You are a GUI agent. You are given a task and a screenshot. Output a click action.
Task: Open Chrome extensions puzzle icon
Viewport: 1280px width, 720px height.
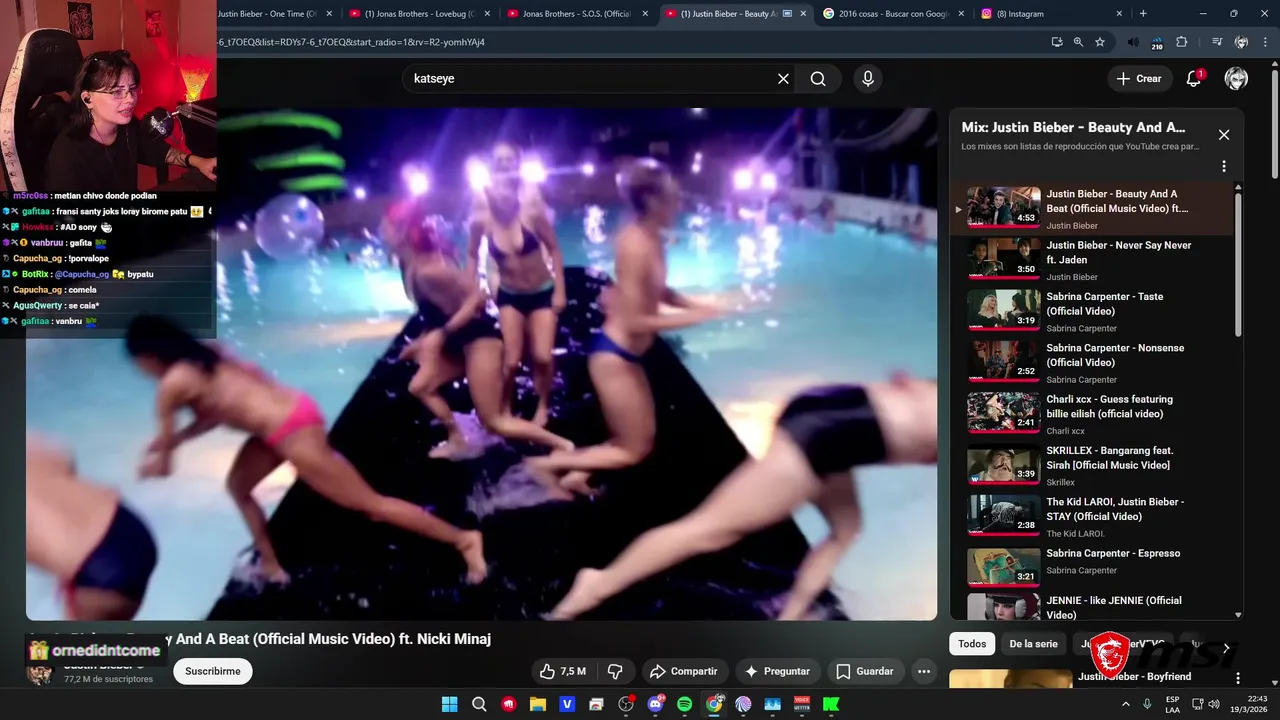tap(1181, 42)
